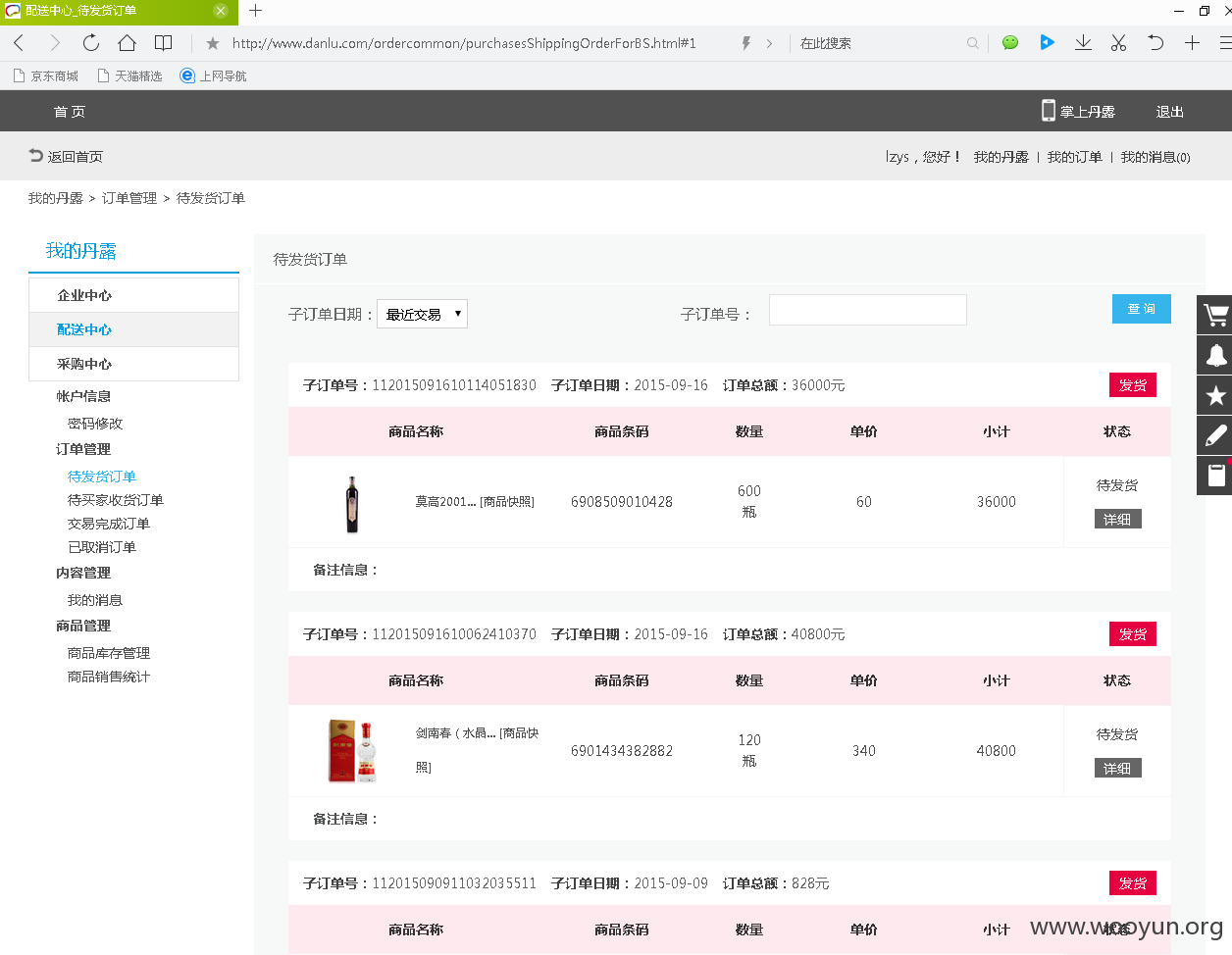This screenshot has width=1232, height=955.
Task: Expand the address bar dropdown chevron
Action: point(769,43)
